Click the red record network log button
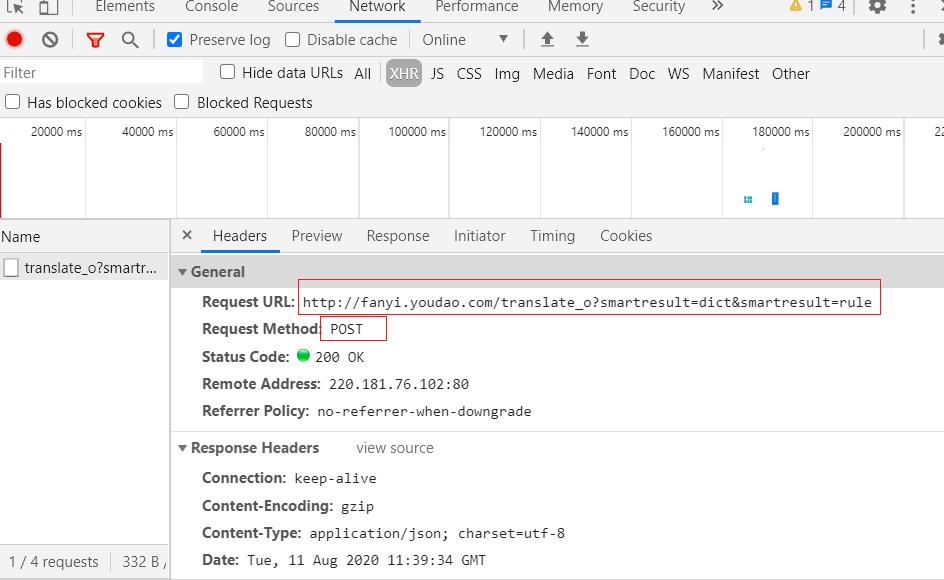This screenshot has width=944, height=580. [x=14, y=40]
